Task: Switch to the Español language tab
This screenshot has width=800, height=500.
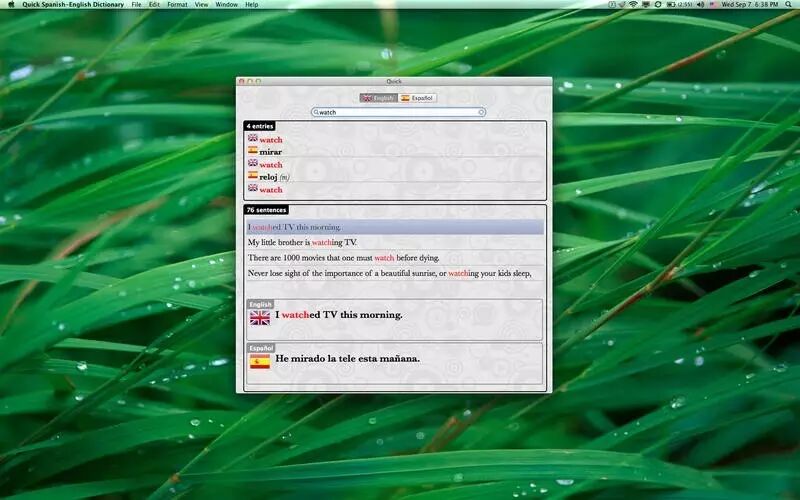Action: point(417,98)
